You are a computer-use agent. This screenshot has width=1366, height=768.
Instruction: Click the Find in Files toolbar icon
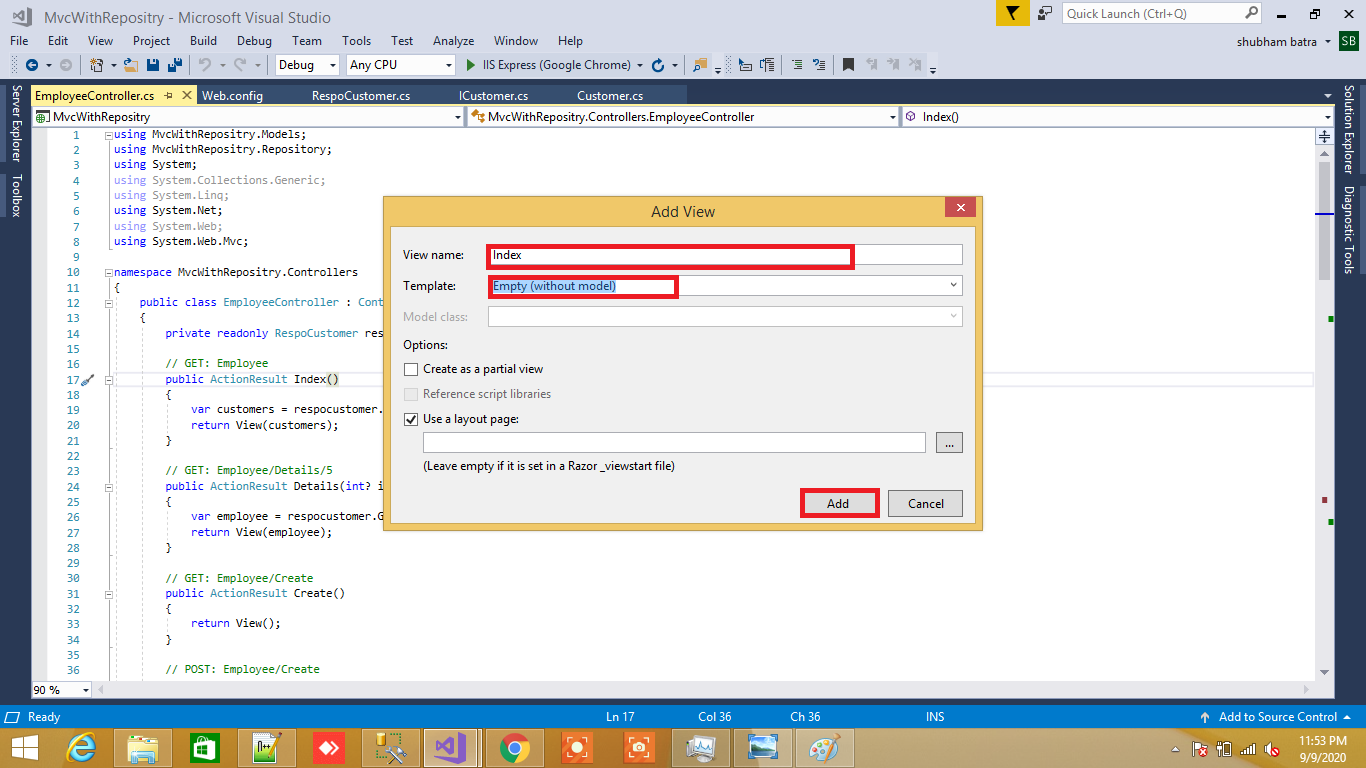click(700, 65)
